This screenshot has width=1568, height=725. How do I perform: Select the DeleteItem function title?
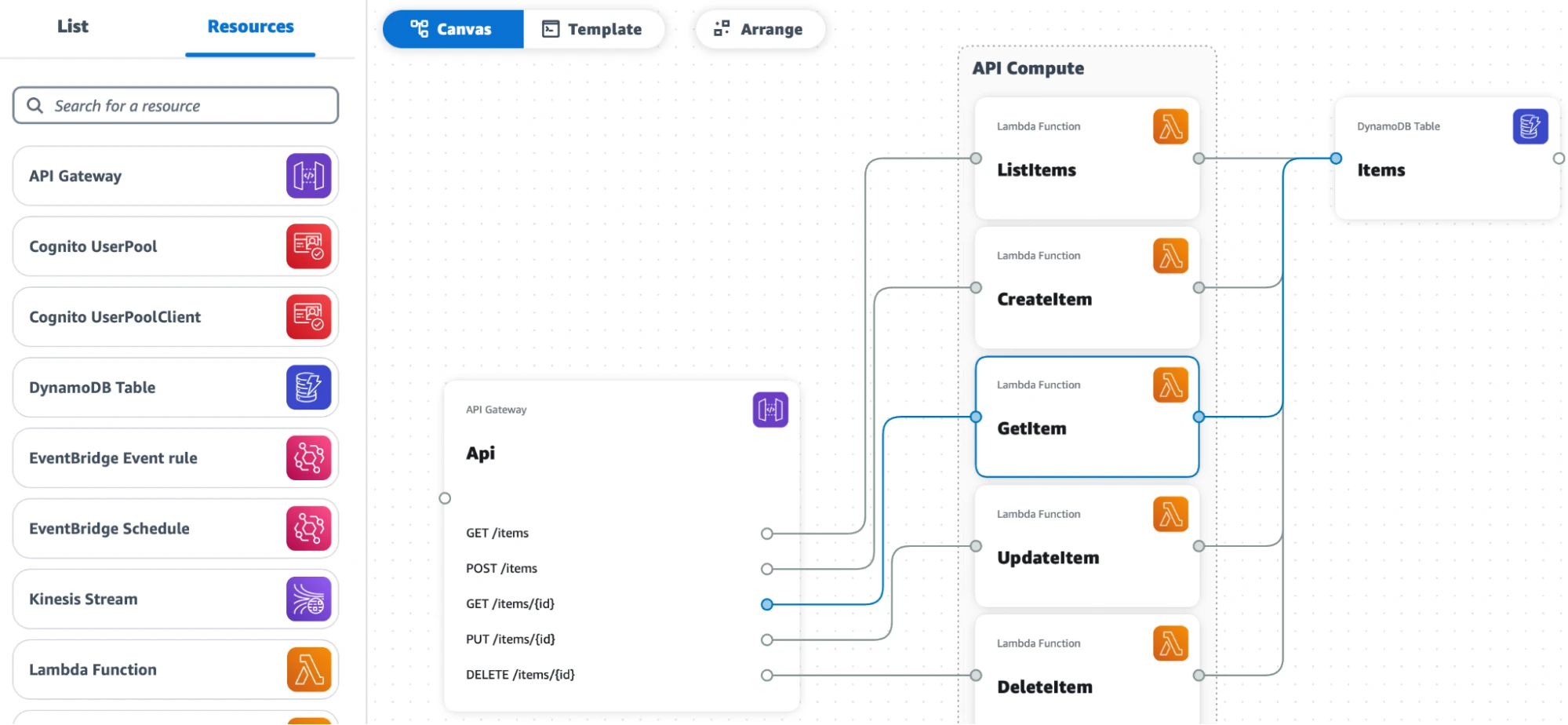click(1045, 687)
